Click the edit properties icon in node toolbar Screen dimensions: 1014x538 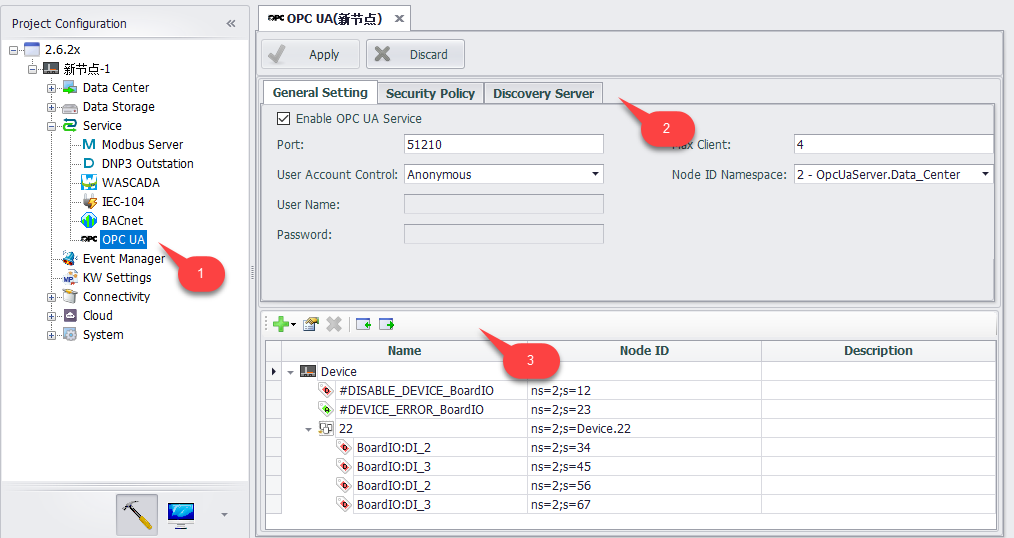tap(311, 324)
